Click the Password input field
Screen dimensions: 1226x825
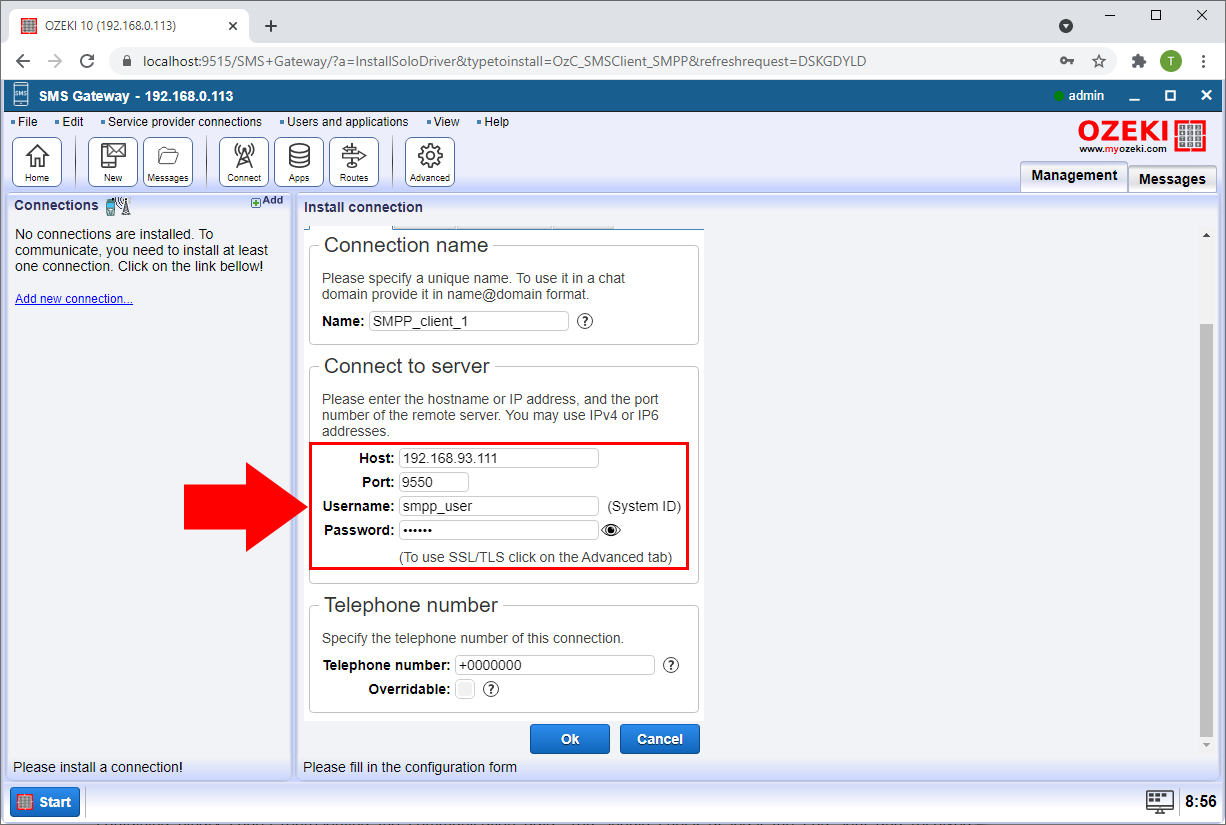tap(498, 530)
